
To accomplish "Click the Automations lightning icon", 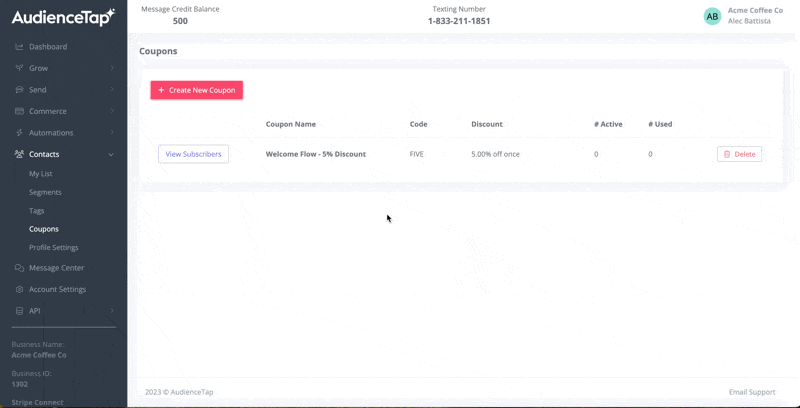I will click(x=19, y=133).
